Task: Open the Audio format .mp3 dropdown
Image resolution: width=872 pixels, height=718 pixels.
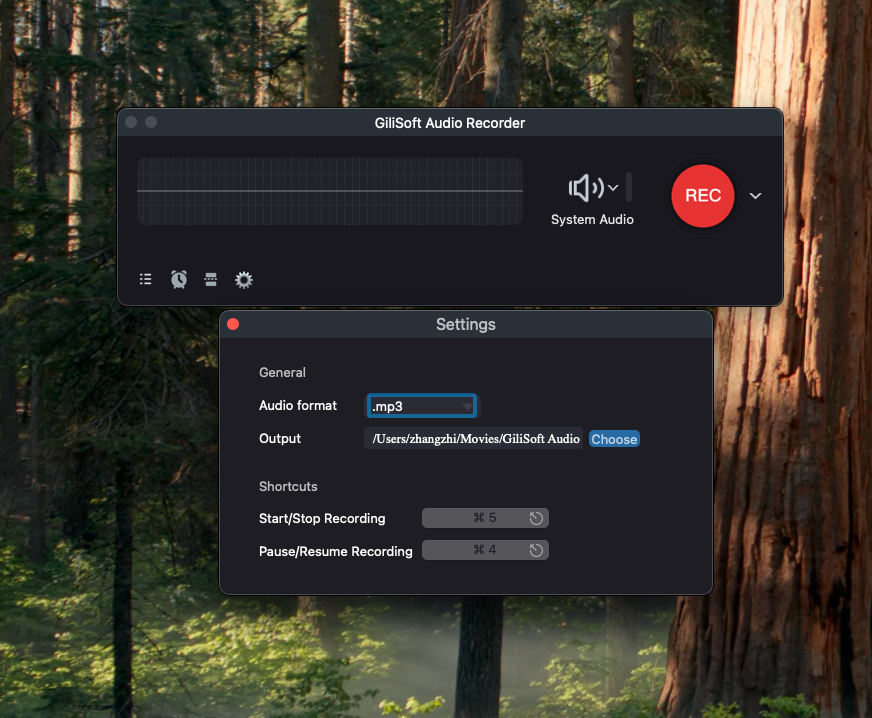Action: pyautogui.click(x=422, y=406)
